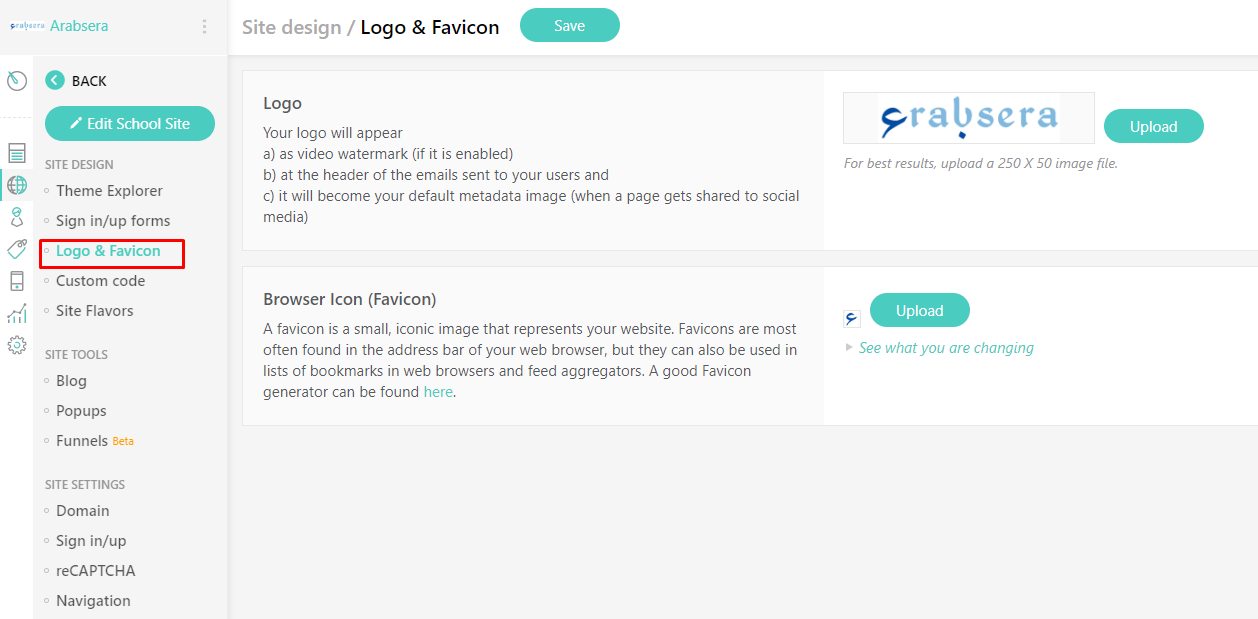1258x619 pixels.
Task: Open Domain under Site Settings
Action: click(83, 511)
